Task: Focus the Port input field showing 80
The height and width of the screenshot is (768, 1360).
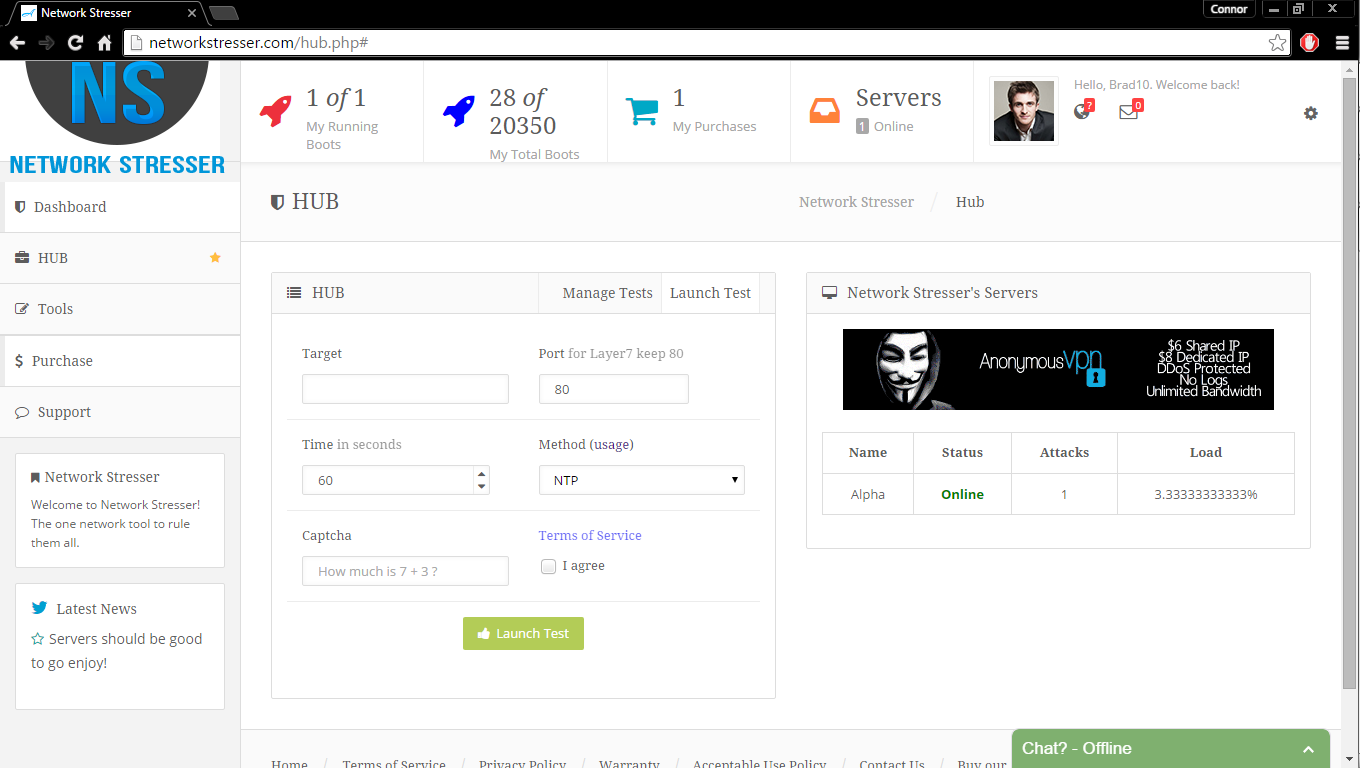Action: click(x=614, y=389)
